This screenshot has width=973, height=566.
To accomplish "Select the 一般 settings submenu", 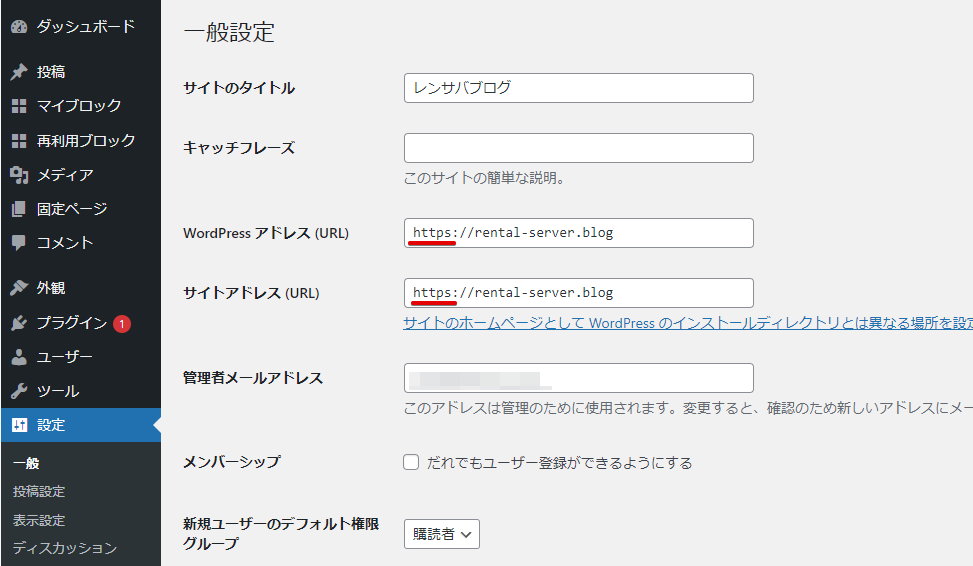I will point(26,464).
